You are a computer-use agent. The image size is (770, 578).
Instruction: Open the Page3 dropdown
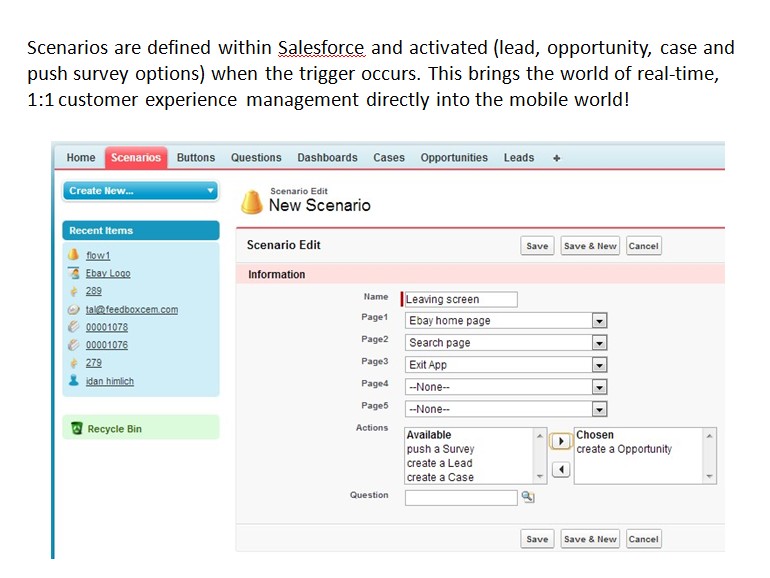[x=506, y=365]
